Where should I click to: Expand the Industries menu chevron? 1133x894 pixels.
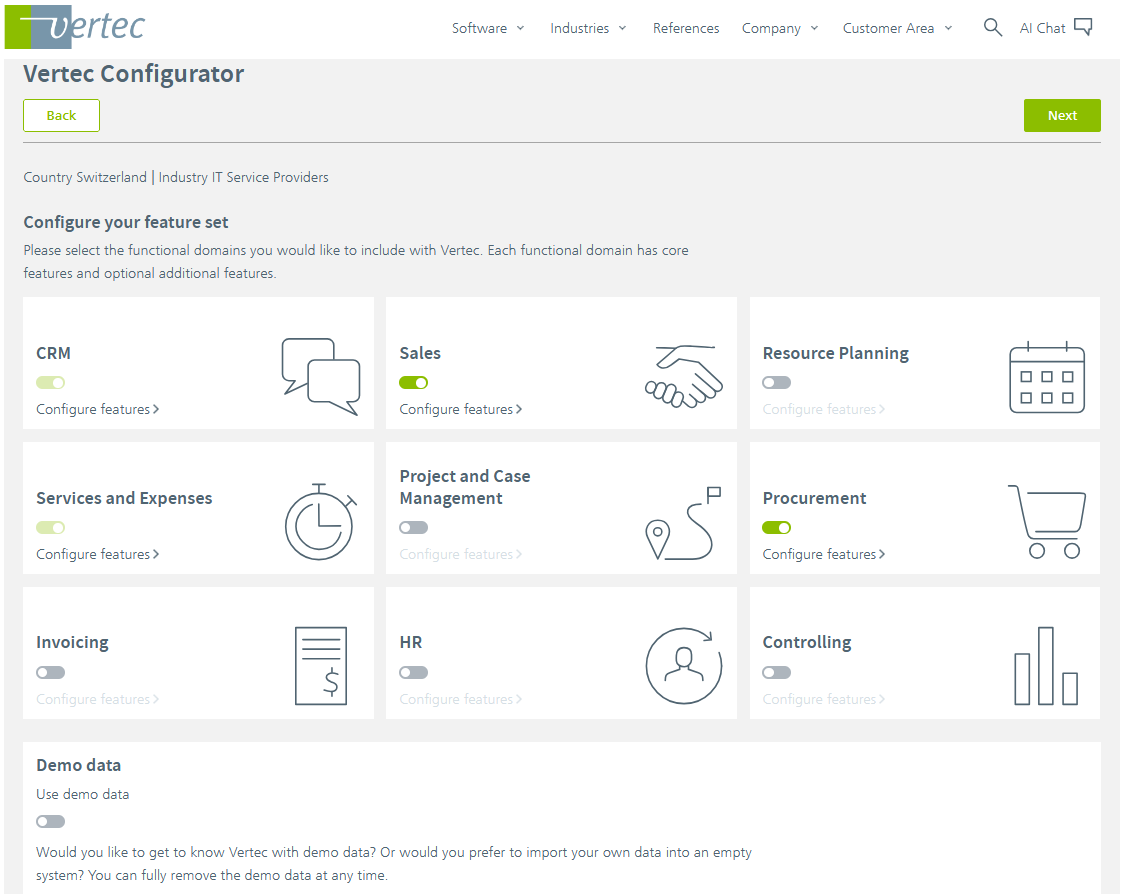pyautogui.click(x=622, y=28)
